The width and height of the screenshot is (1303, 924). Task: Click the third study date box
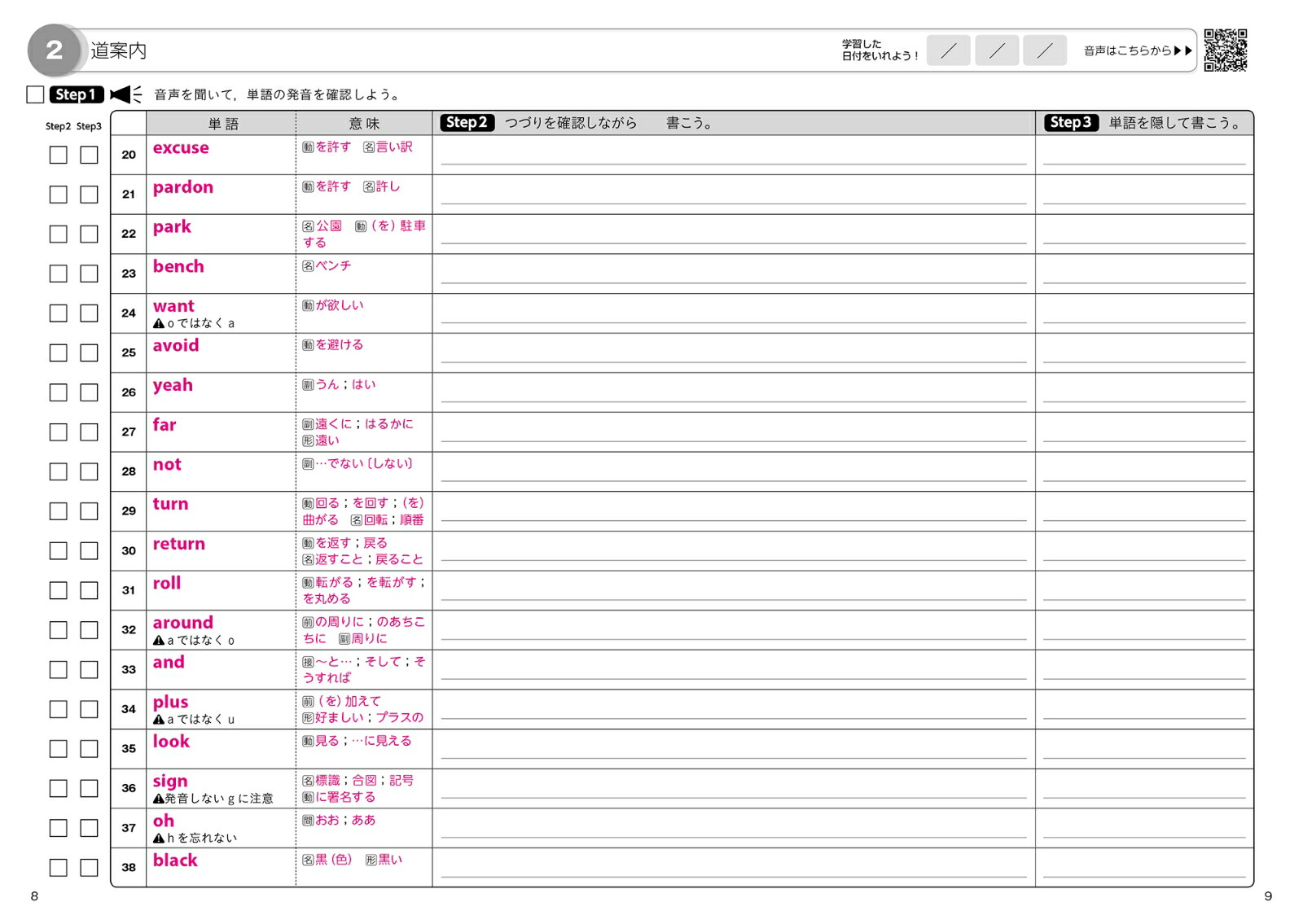pos(1045,50)
